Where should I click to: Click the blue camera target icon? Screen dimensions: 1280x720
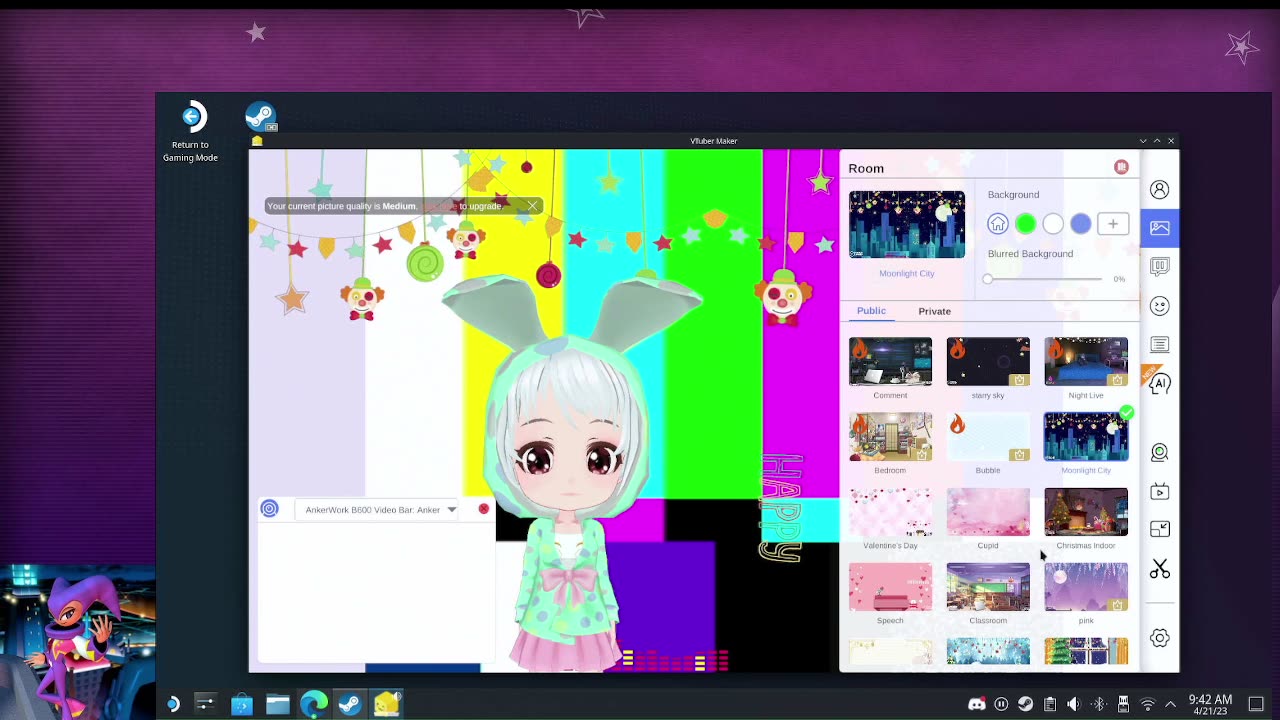click(269, 509)
